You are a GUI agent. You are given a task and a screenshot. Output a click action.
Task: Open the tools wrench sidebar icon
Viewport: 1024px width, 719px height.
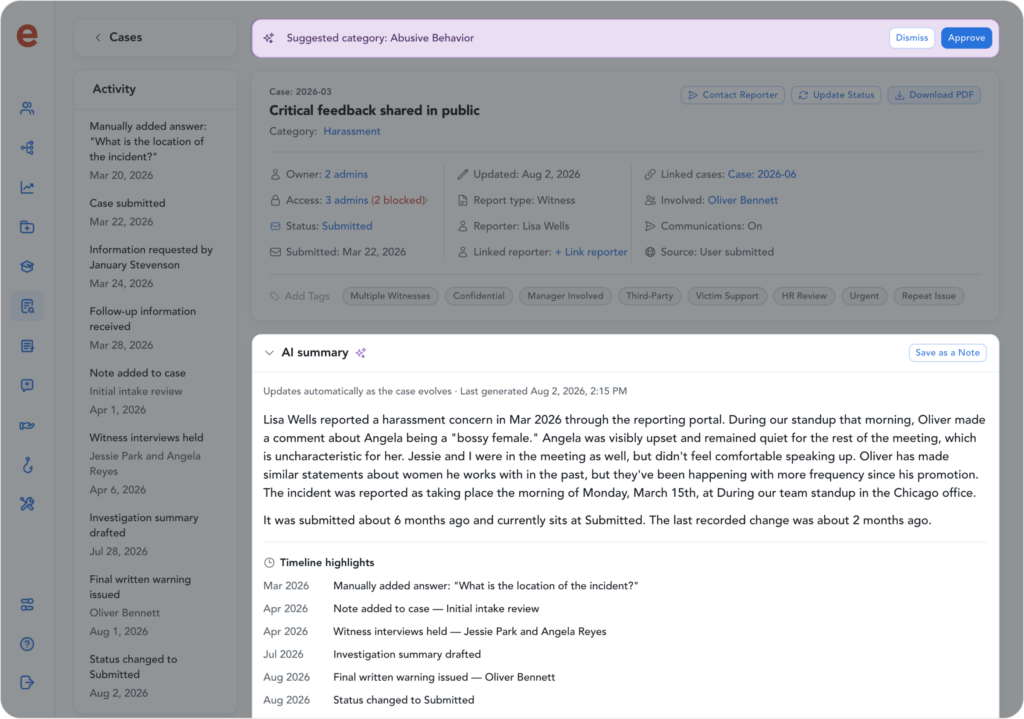27,504
